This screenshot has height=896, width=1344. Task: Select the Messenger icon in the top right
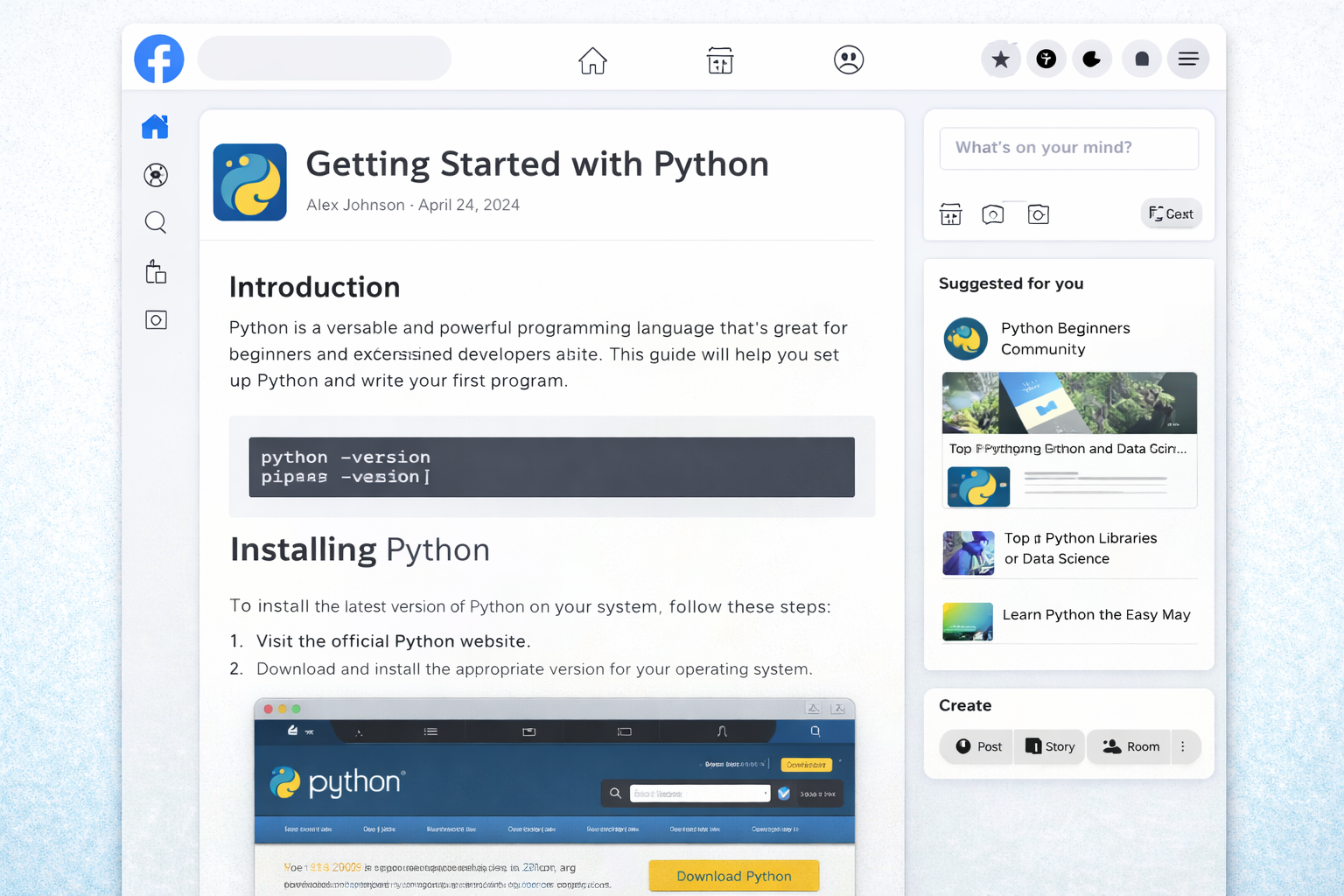pyautogui.click(x=1046, y=59)
